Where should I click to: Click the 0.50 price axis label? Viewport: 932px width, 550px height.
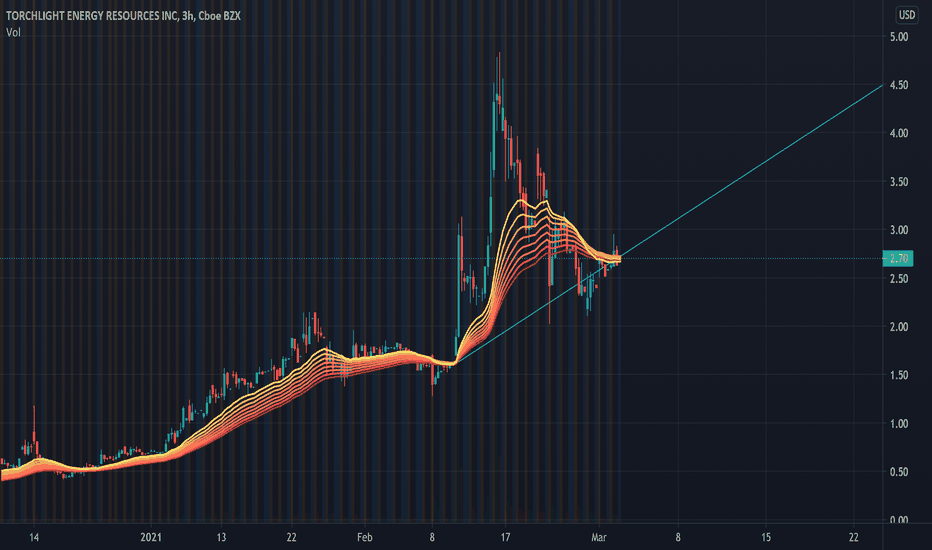pos(899,472)
